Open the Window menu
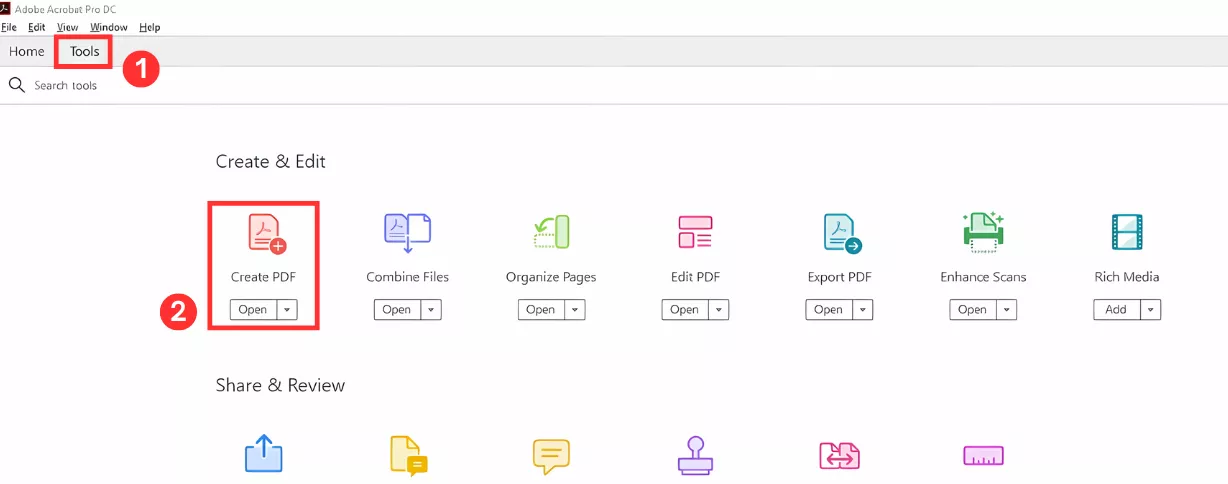Image resolution: width=1228 pixels, height=484 pixels. coord(109,27)
